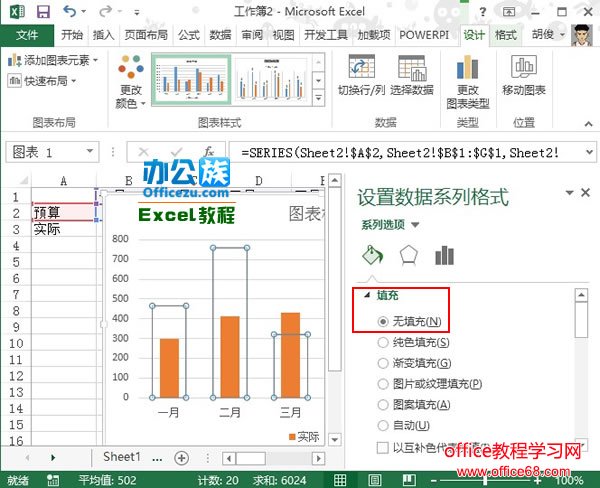The height and width of the screenshot is (488, 600).
Task: Switch to the Page Layout (页面布局) tab
Action: [x=146, y=35]
